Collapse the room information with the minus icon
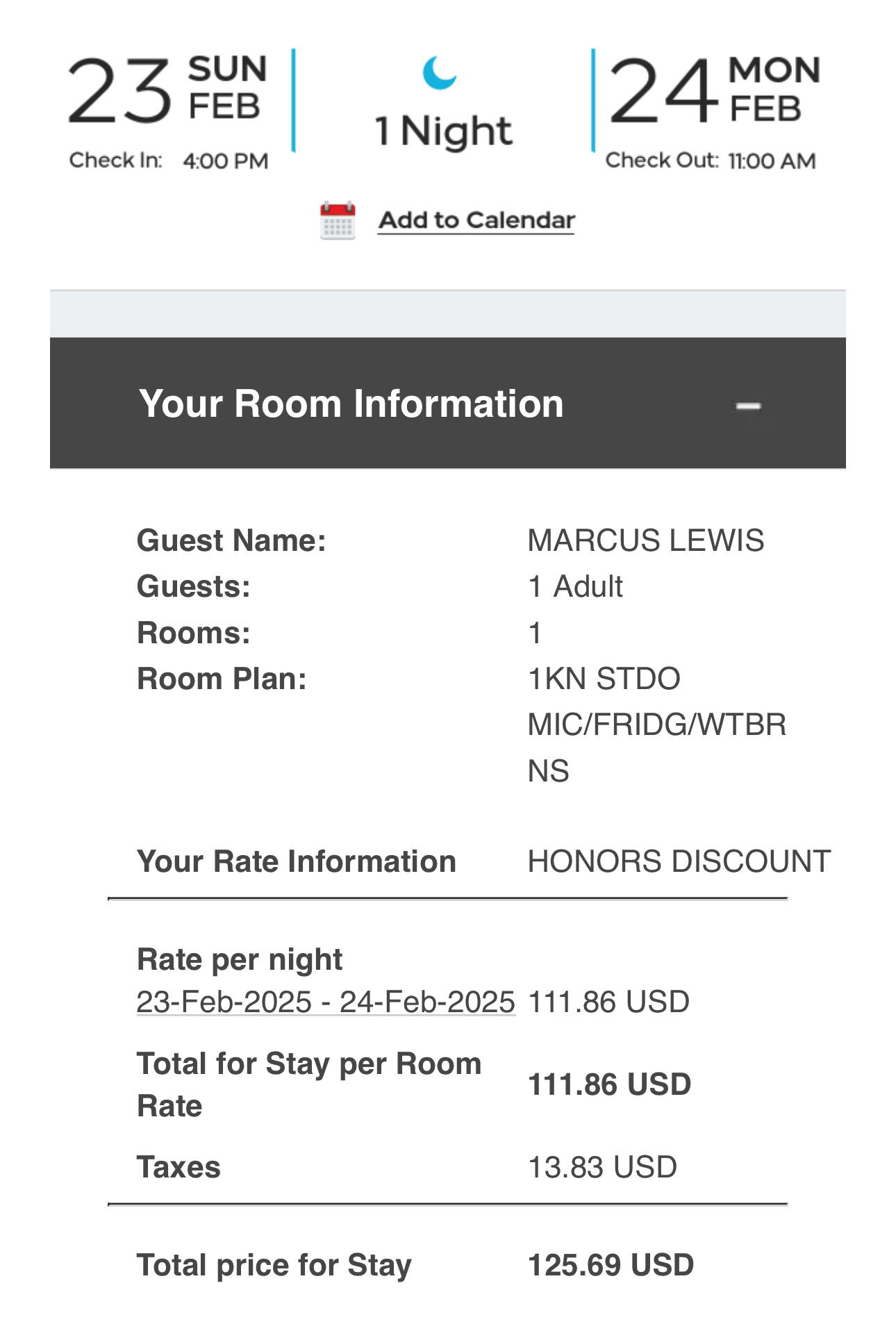 [x=748, y=406]
